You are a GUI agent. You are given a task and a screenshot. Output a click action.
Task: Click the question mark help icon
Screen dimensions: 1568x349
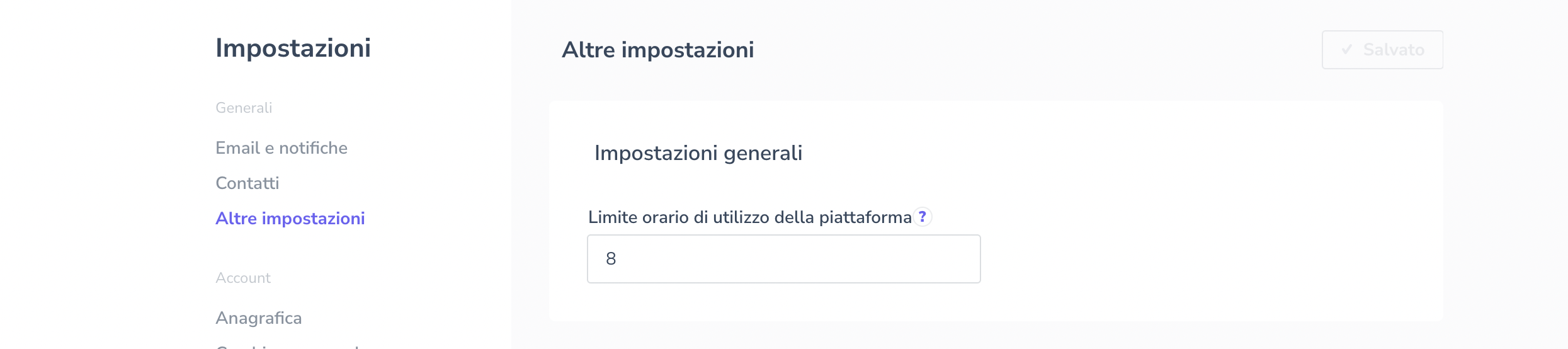click(923, 217)
